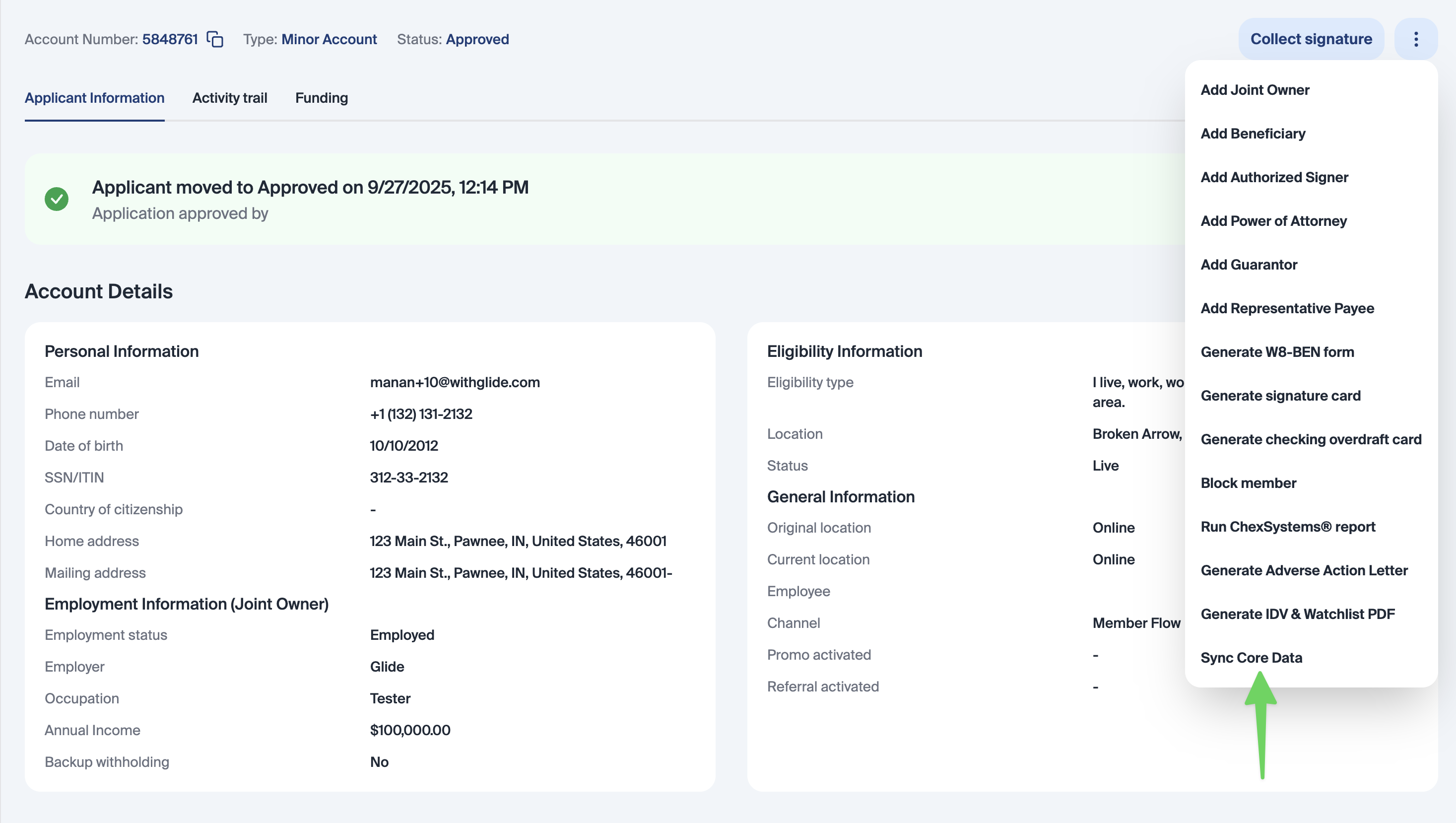
Task: Click the green approved checkmark icon
Action: click(x=57, y=199)
